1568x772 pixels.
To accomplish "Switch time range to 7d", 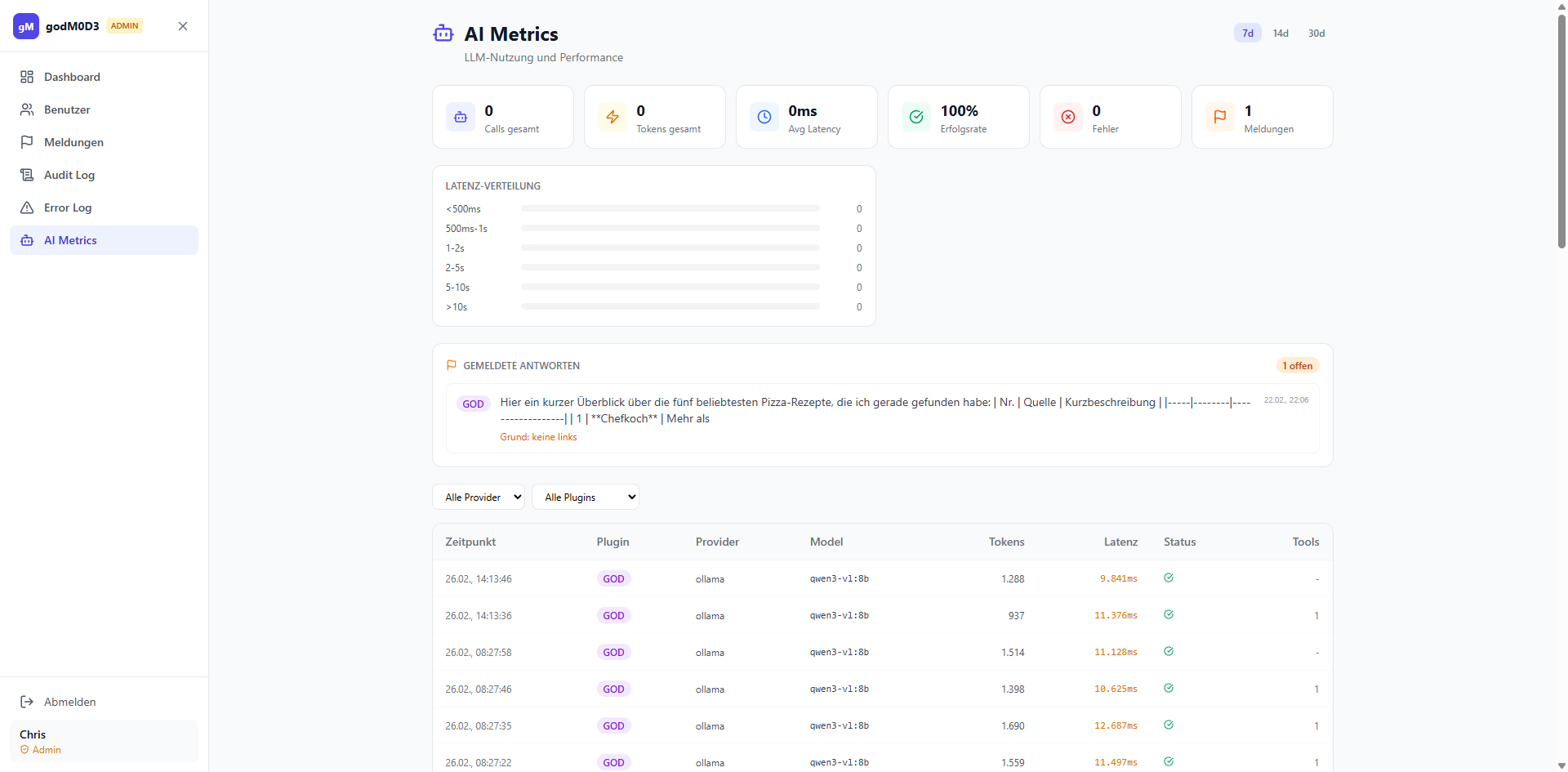I will 1247,33.
